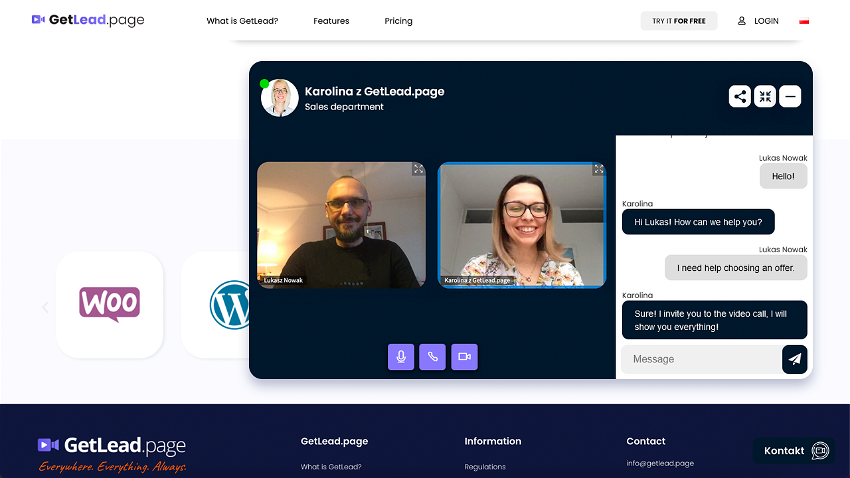Go to the Pricing page
850x478 pixels.
tap(398, 21)
